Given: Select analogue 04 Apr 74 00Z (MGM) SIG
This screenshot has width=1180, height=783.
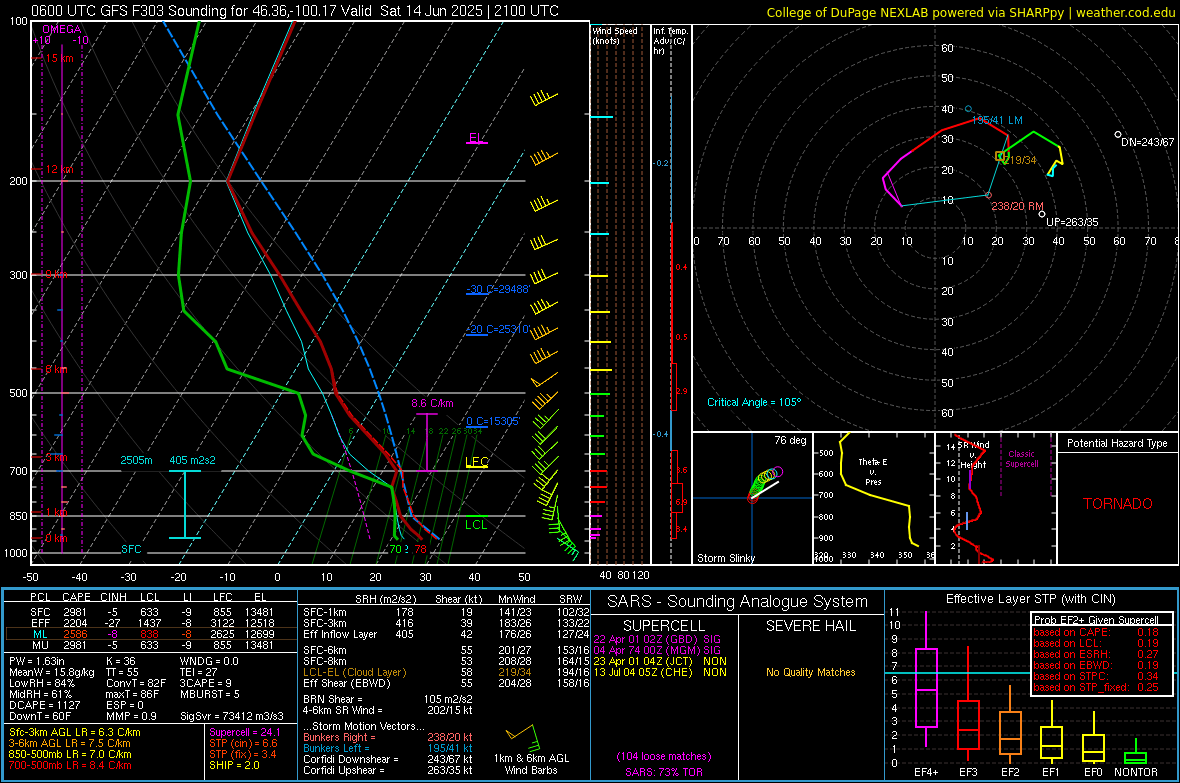Looking at the screenshot, I should coord(657,650).
